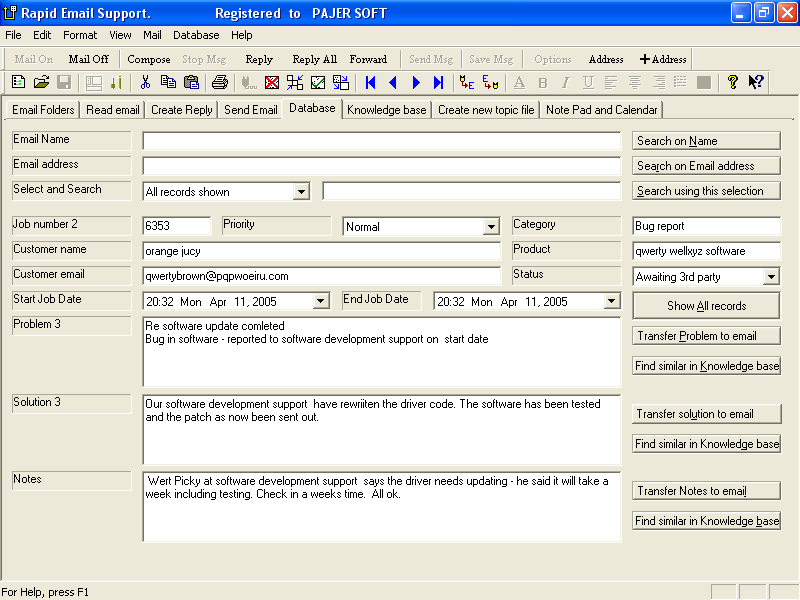The width and height of the screenshot is (800, 600).
Task: Click the +Address toolbar button
Action: point(663,59)
